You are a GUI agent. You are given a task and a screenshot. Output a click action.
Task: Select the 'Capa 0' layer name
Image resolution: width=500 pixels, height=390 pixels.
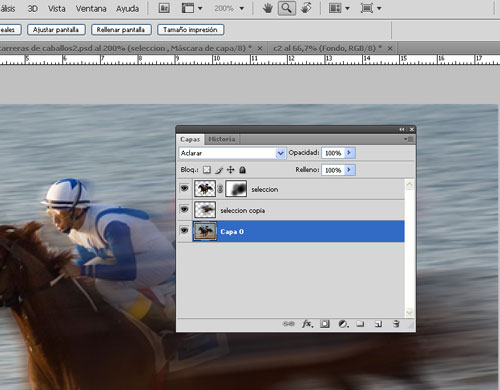click(x=232, y=232)
